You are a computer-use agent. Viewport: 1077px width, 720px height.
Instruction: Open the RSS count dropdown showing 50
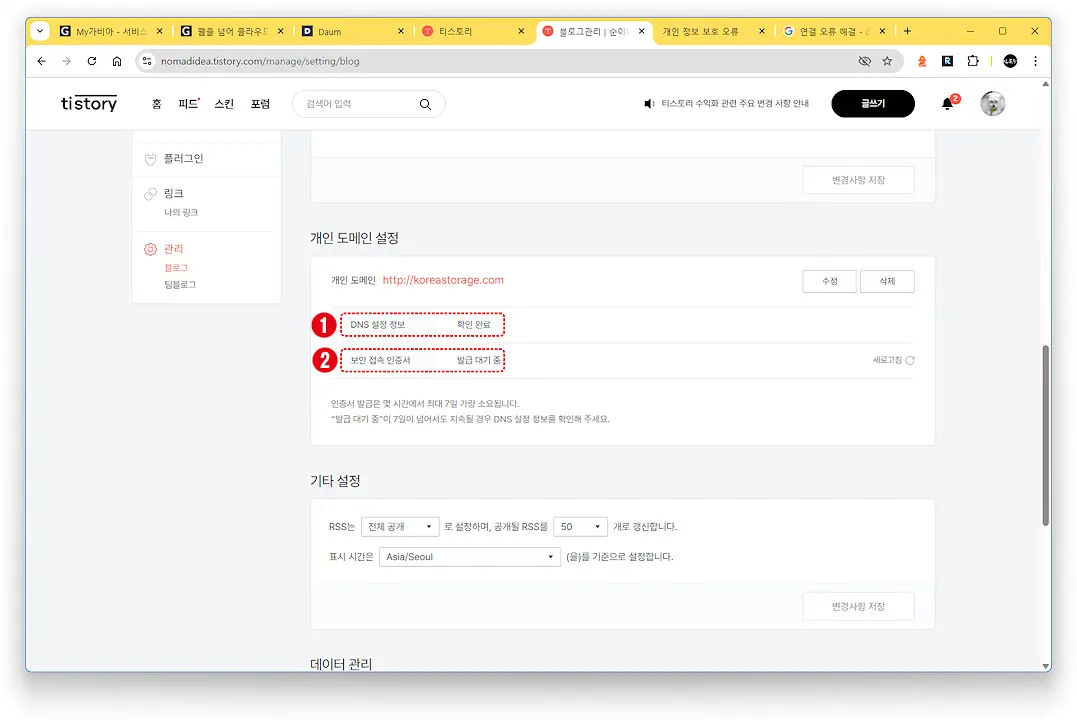click(580, 528)
